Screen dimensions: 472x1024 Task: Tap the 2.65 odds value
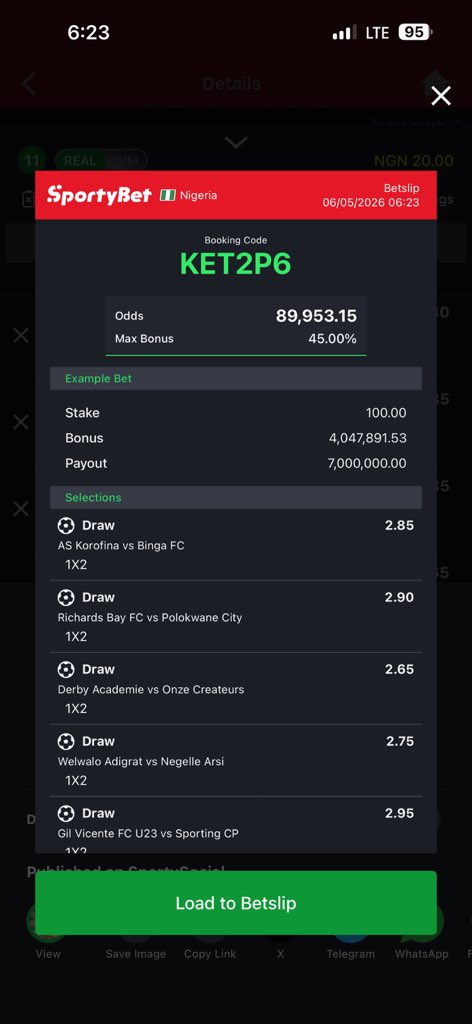point(399,669)
